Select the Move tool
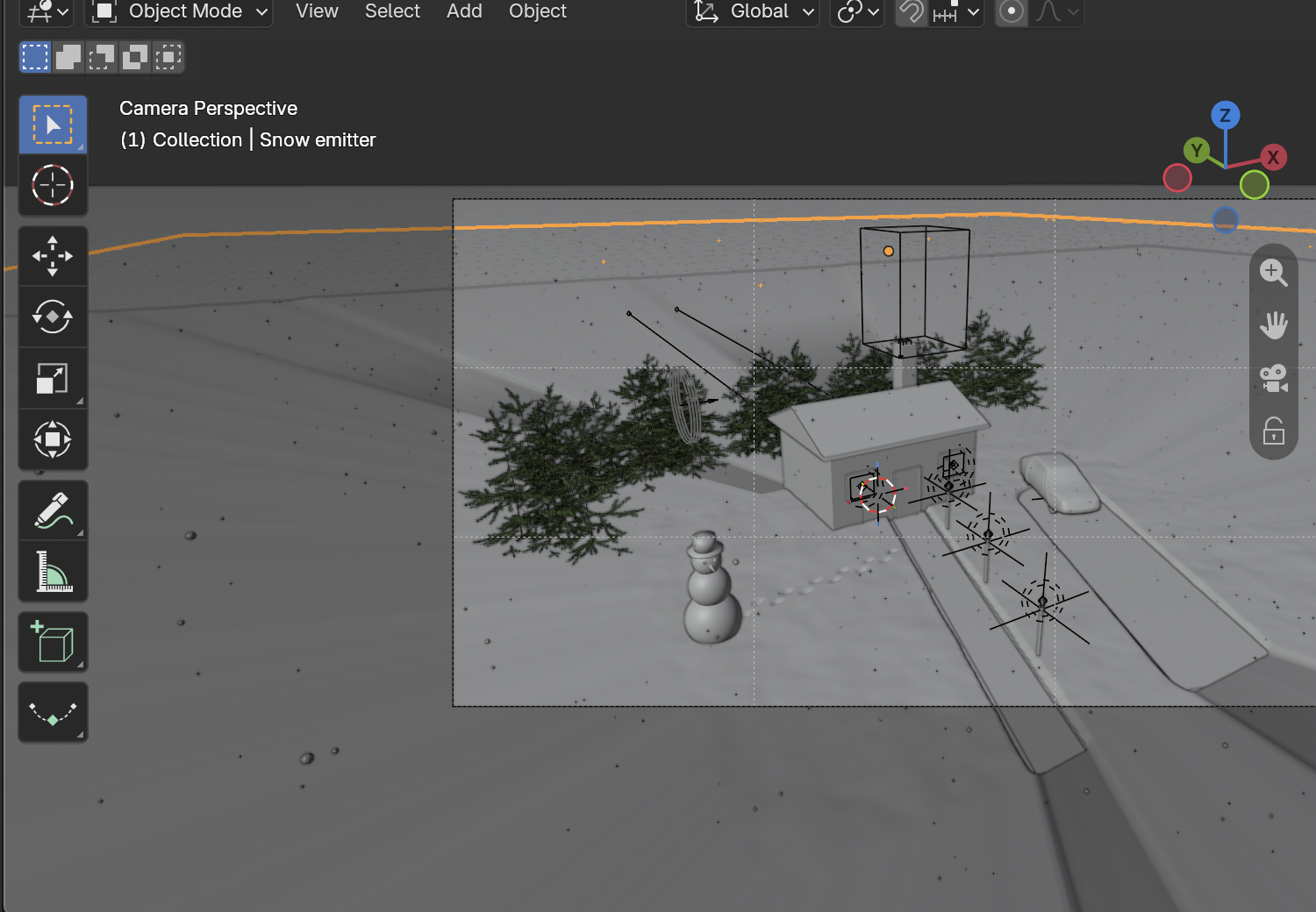The image size is (1316, 912). [53, 256]
